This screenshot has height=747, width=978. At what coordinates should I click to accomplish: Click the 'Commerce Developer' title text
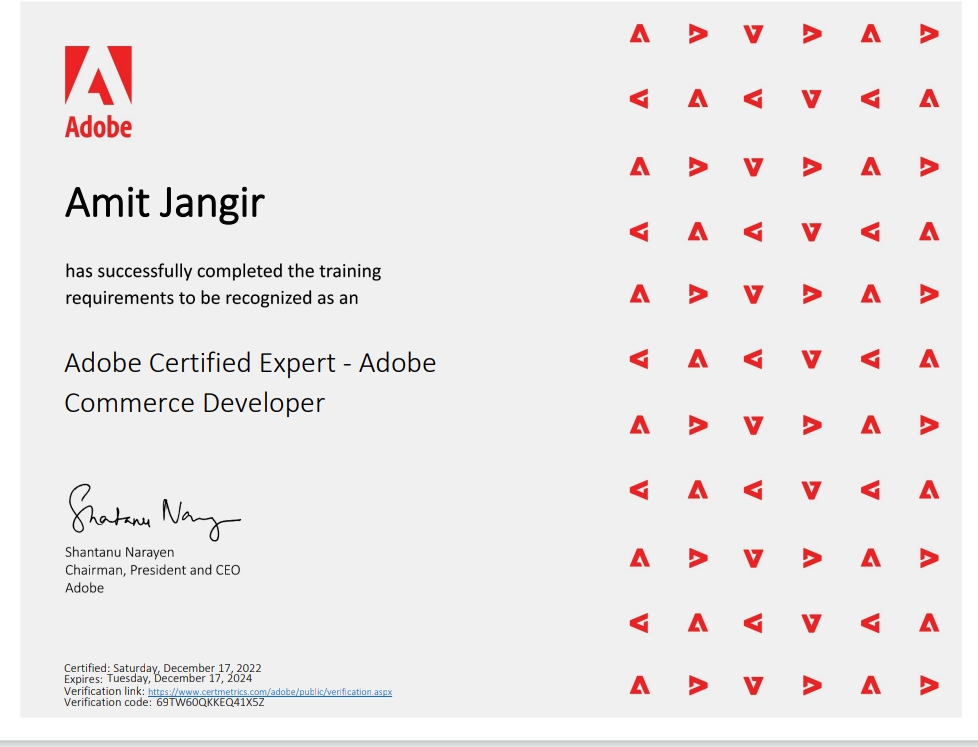(194, 403)
